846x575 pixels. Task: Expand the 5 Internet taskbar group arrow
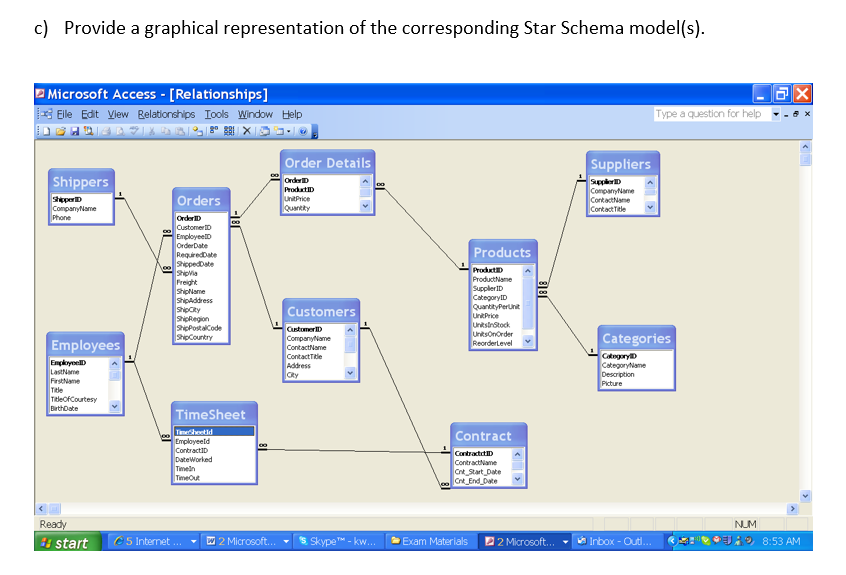pyautogui.click(x=193, y=541)
